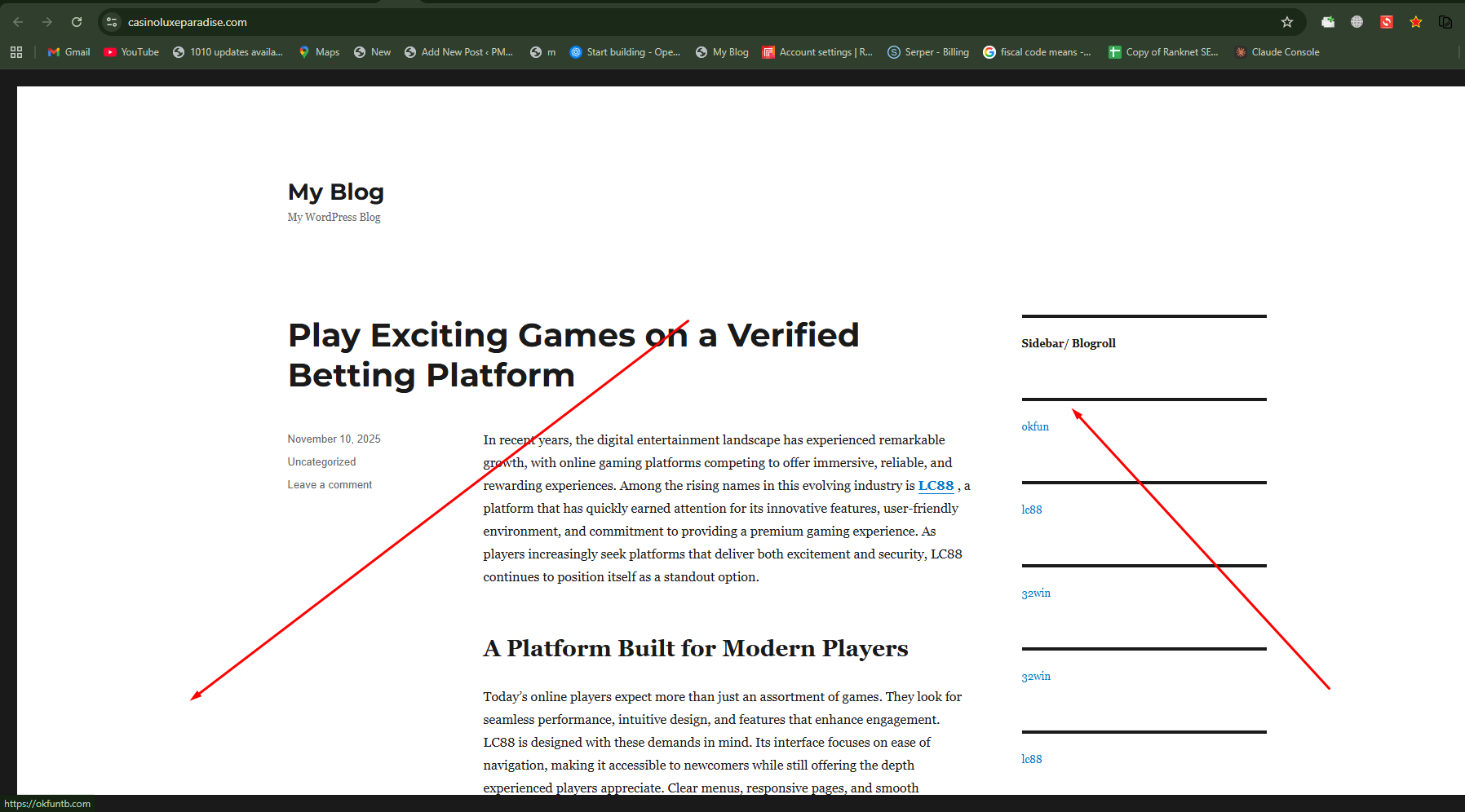The width and height of the screenshot is (1465, 812).
Task: Reload the current page
Action: coord(77,22)
